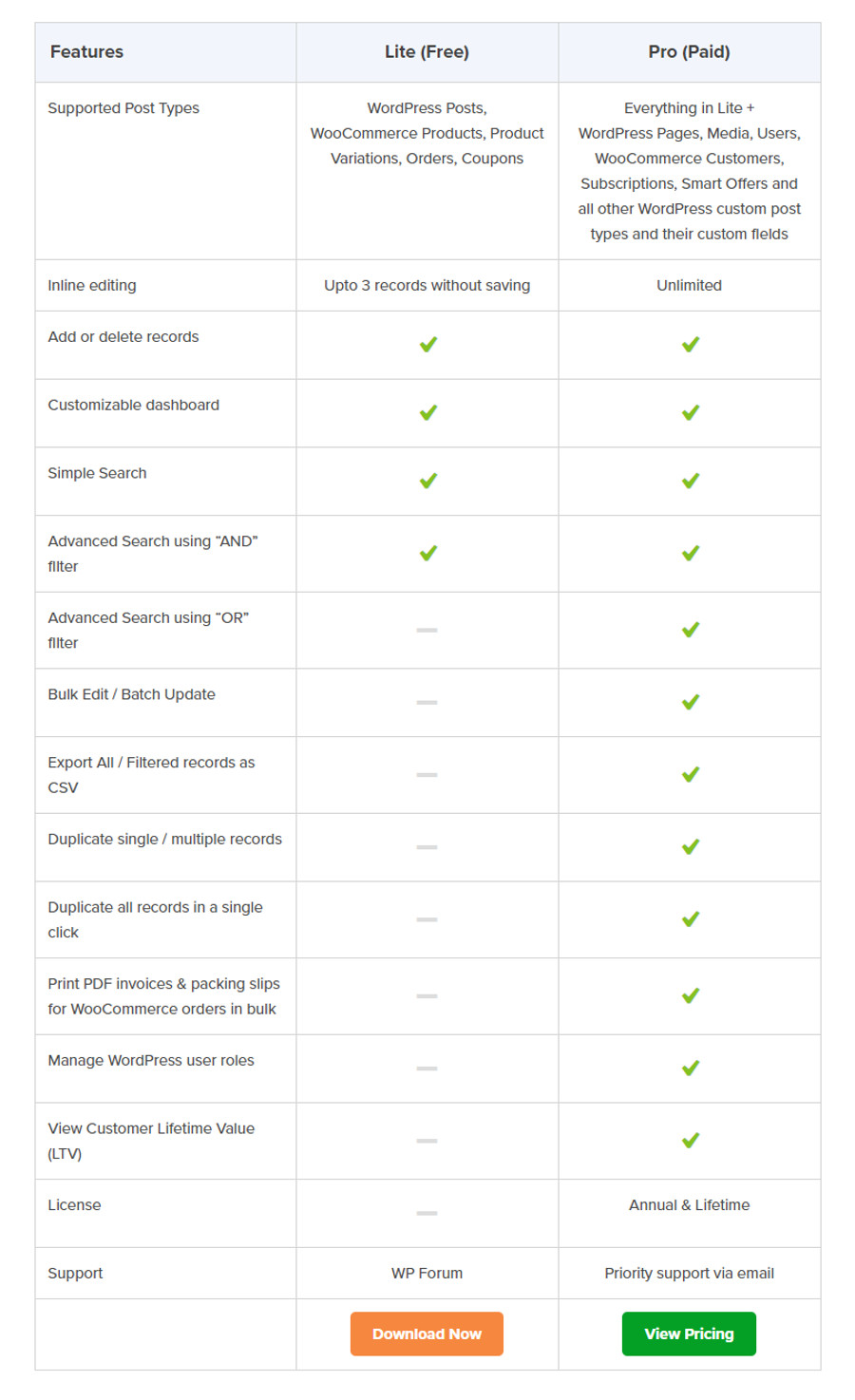Click Pro checkmark for Export All / Filtered records

click(691, 774)
